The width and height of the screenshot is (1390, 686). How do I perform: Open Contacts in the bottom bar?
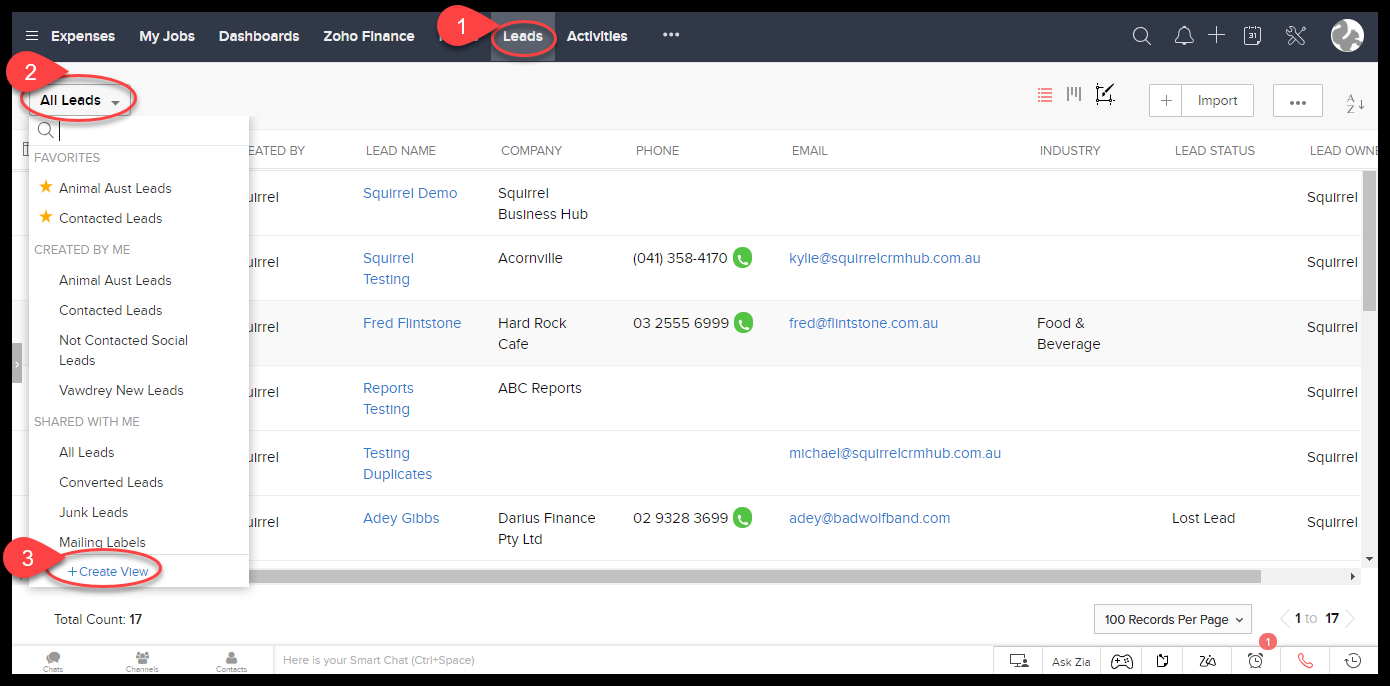click(x=231, y=661)
